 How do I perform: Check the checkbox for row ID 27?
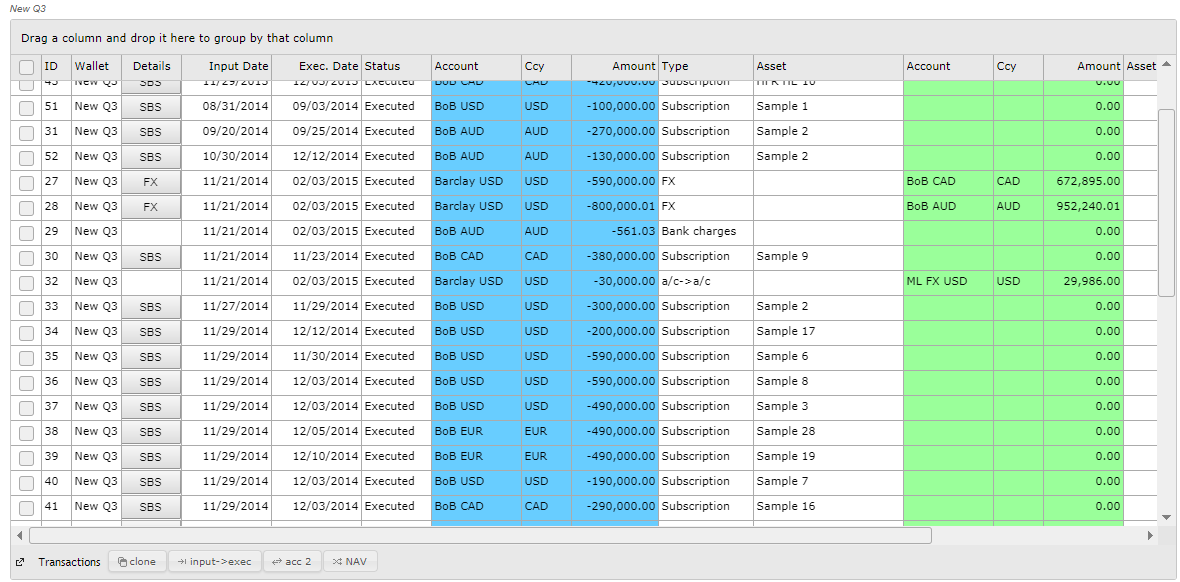pos(26,182)
